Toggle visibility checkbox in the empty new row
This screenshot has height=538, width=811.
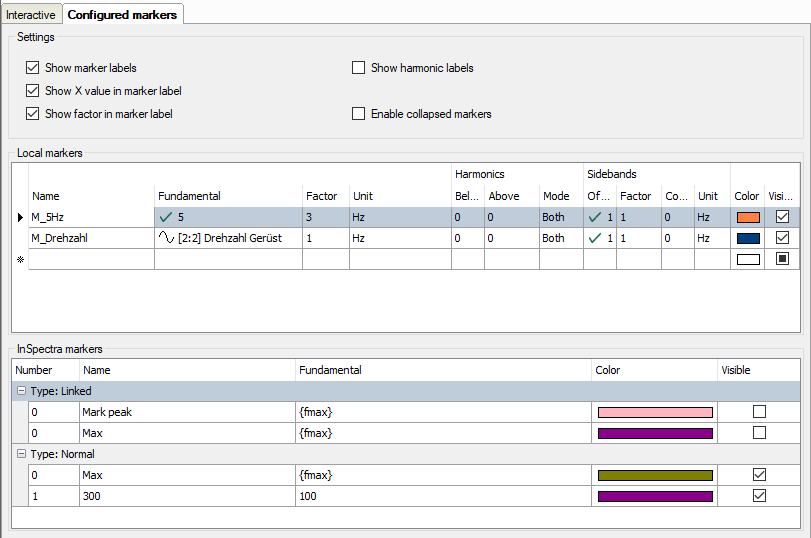[x=783, y=259]
